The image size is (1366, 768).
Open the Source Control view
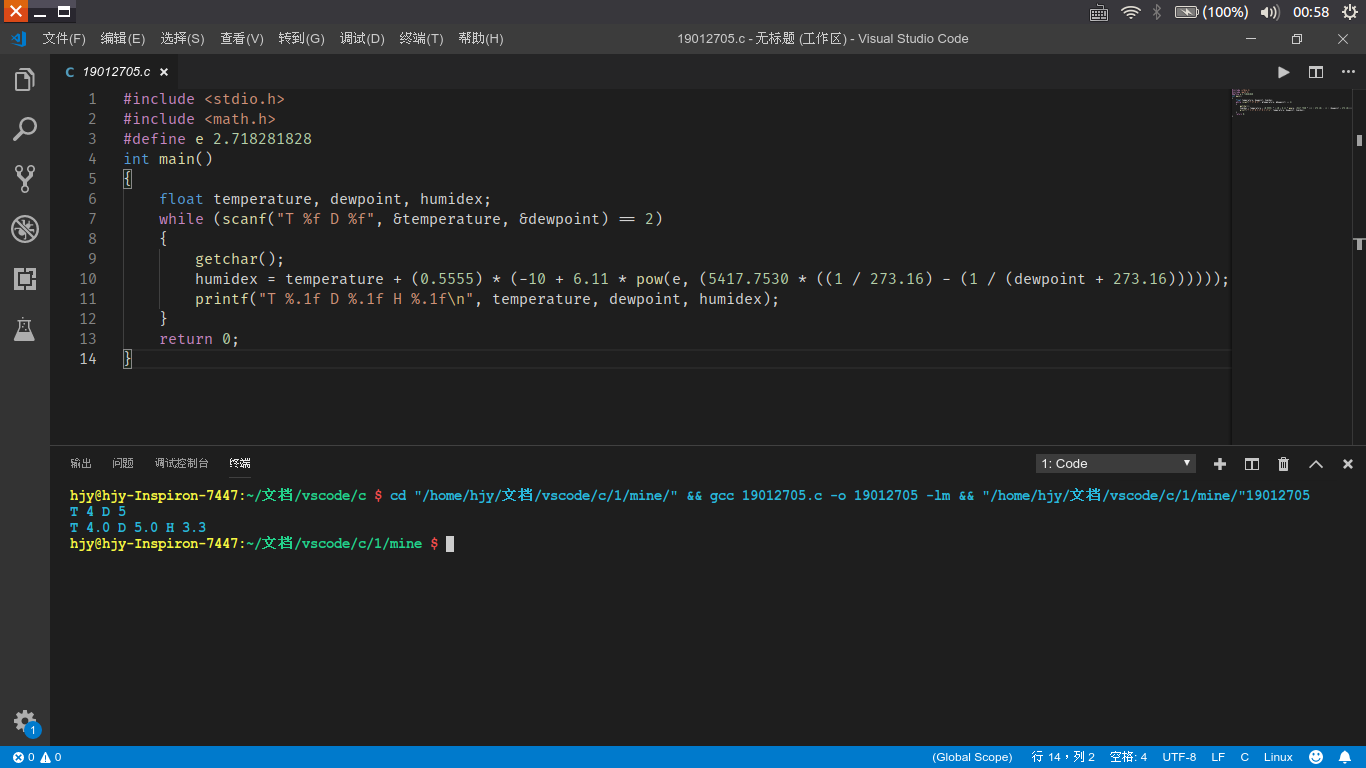tap(25, 179)
